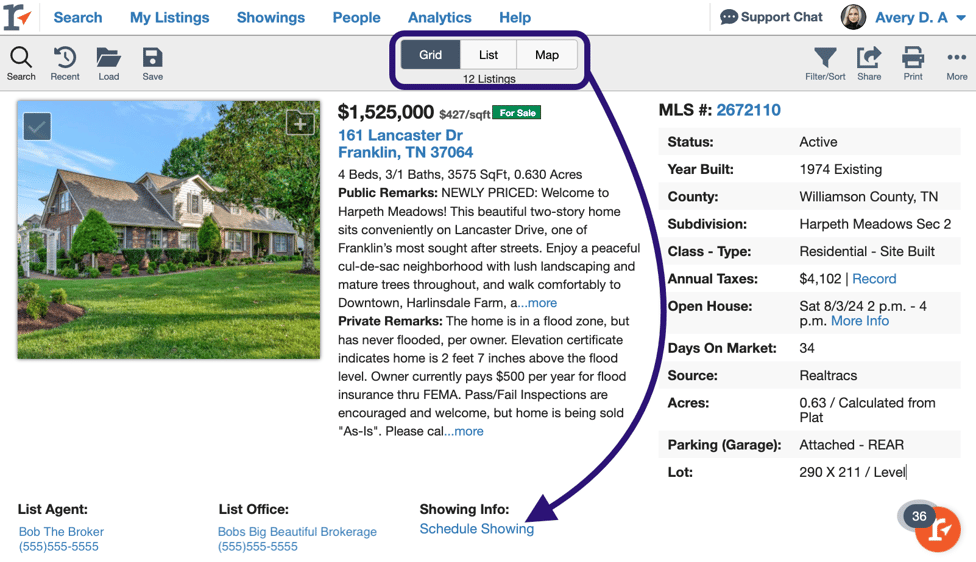Expand the plus icon on listing photo

point(300,123)
